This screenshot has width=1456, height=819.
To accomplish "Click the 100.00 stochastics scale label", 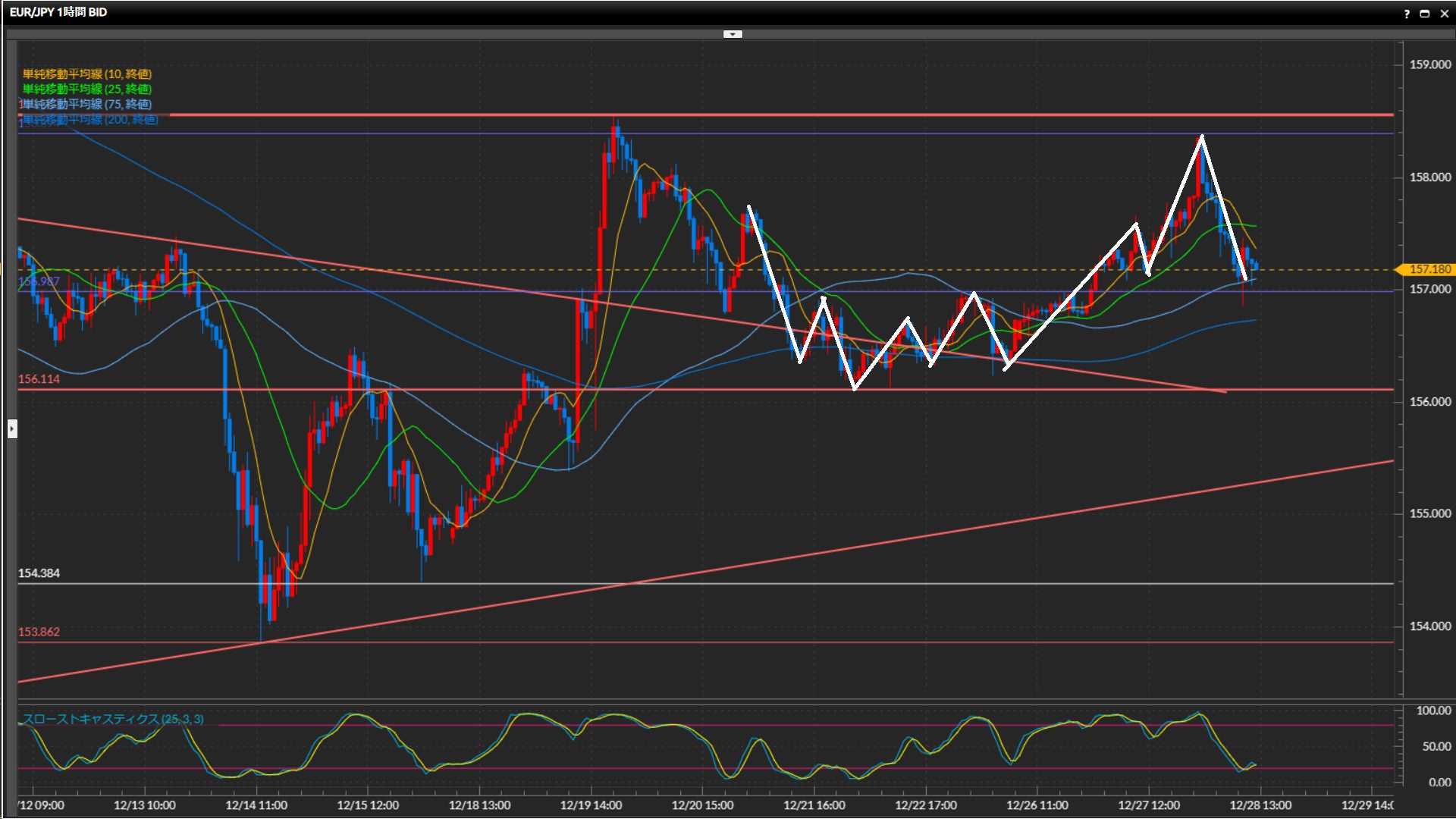I will coord(1433,711).
